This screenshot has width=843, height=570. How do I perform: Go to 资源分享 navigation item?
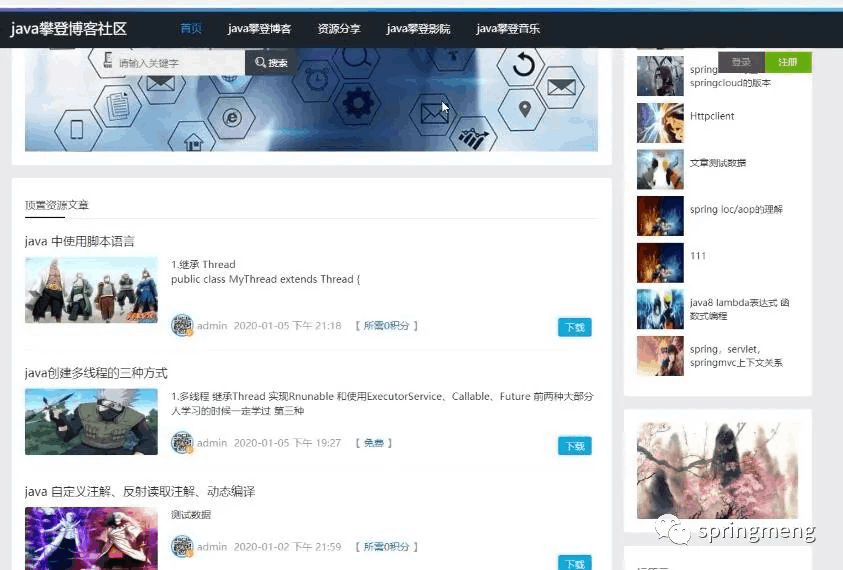pyautogui.click(x=339, y=28)
